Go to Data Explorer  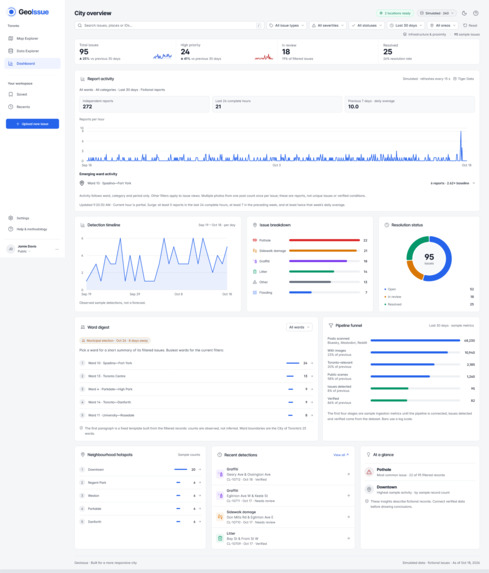32,51
